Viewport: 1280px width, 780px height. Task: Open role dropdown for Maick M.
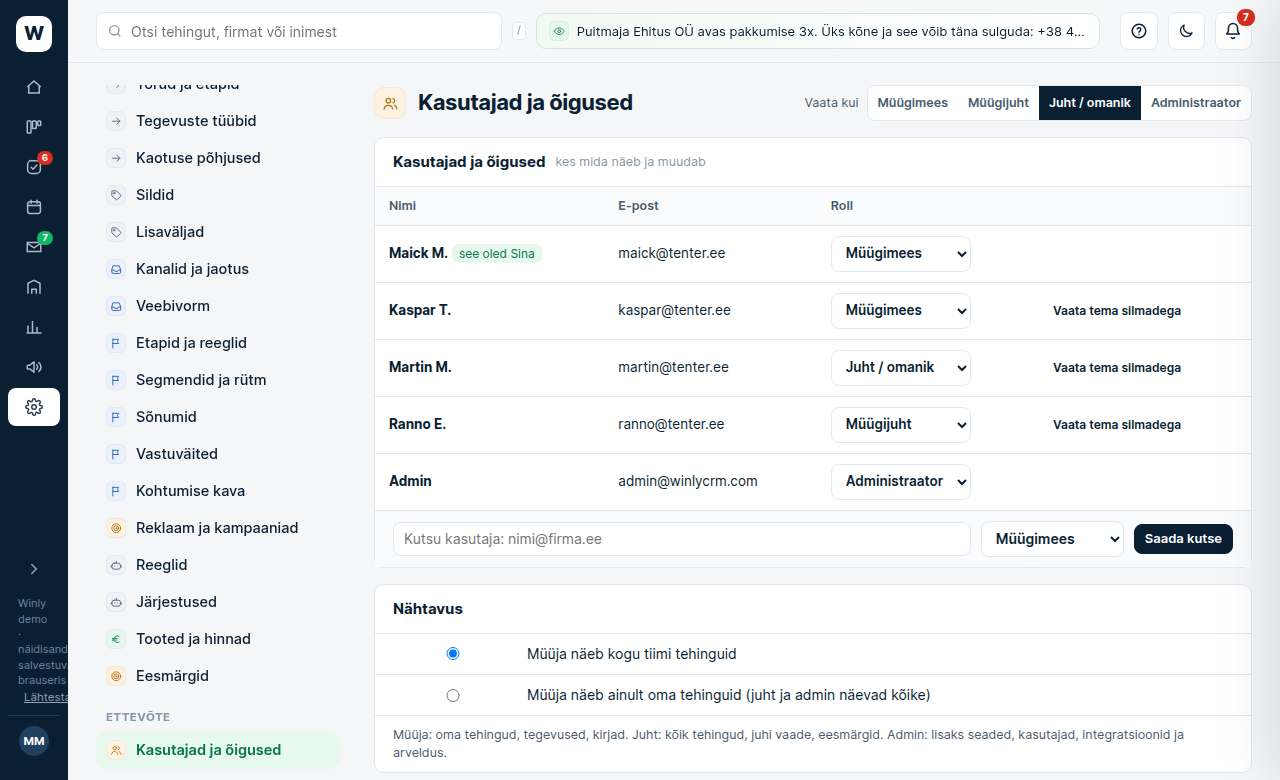click(x=901, y=254)
